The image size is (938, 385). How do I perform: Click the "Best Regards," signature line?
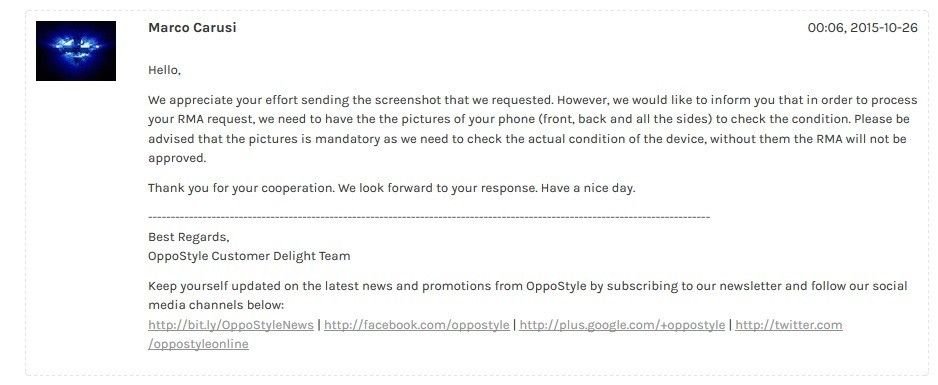click(x=188, y=237)
